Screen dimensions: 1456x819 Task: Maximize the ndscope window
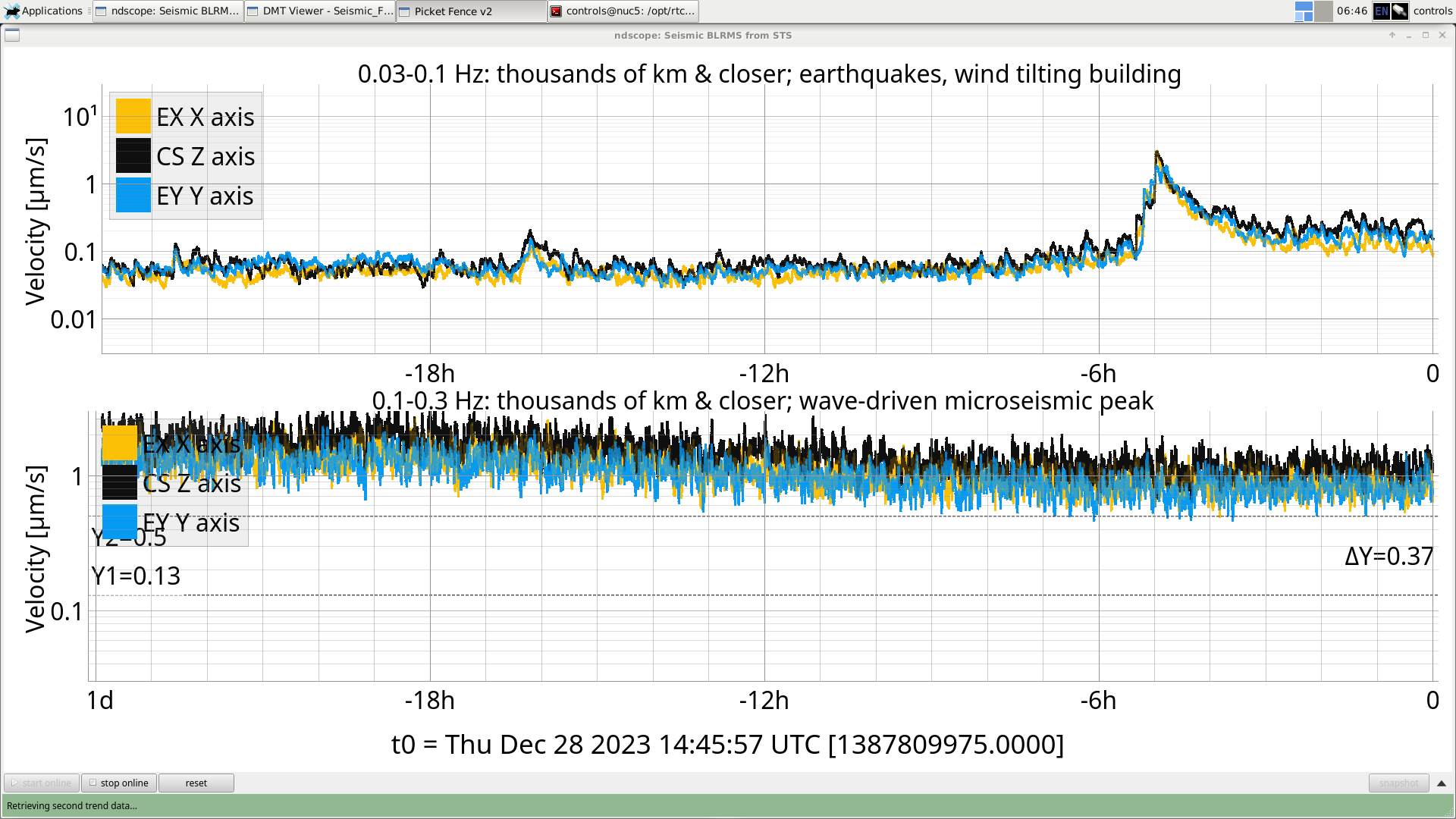coord(1426,35)
